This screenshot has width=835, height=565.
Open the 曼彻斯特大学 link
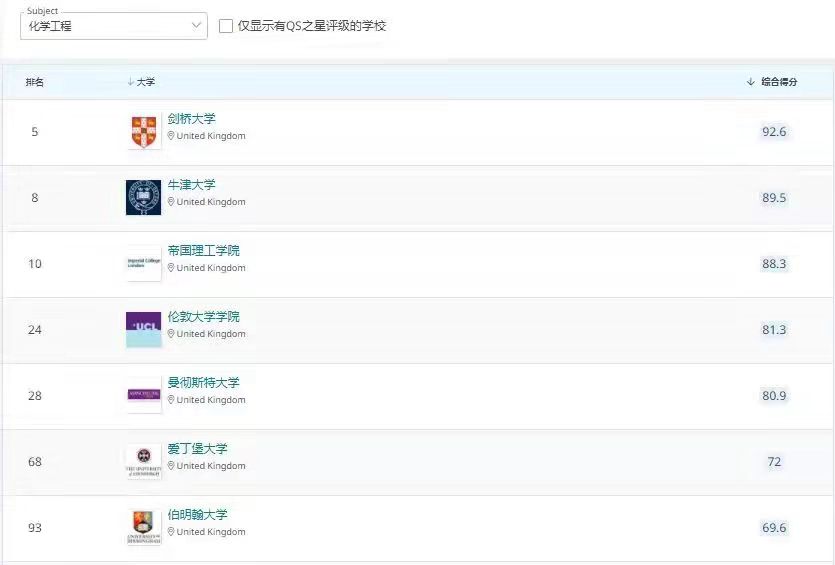point(203,382)
